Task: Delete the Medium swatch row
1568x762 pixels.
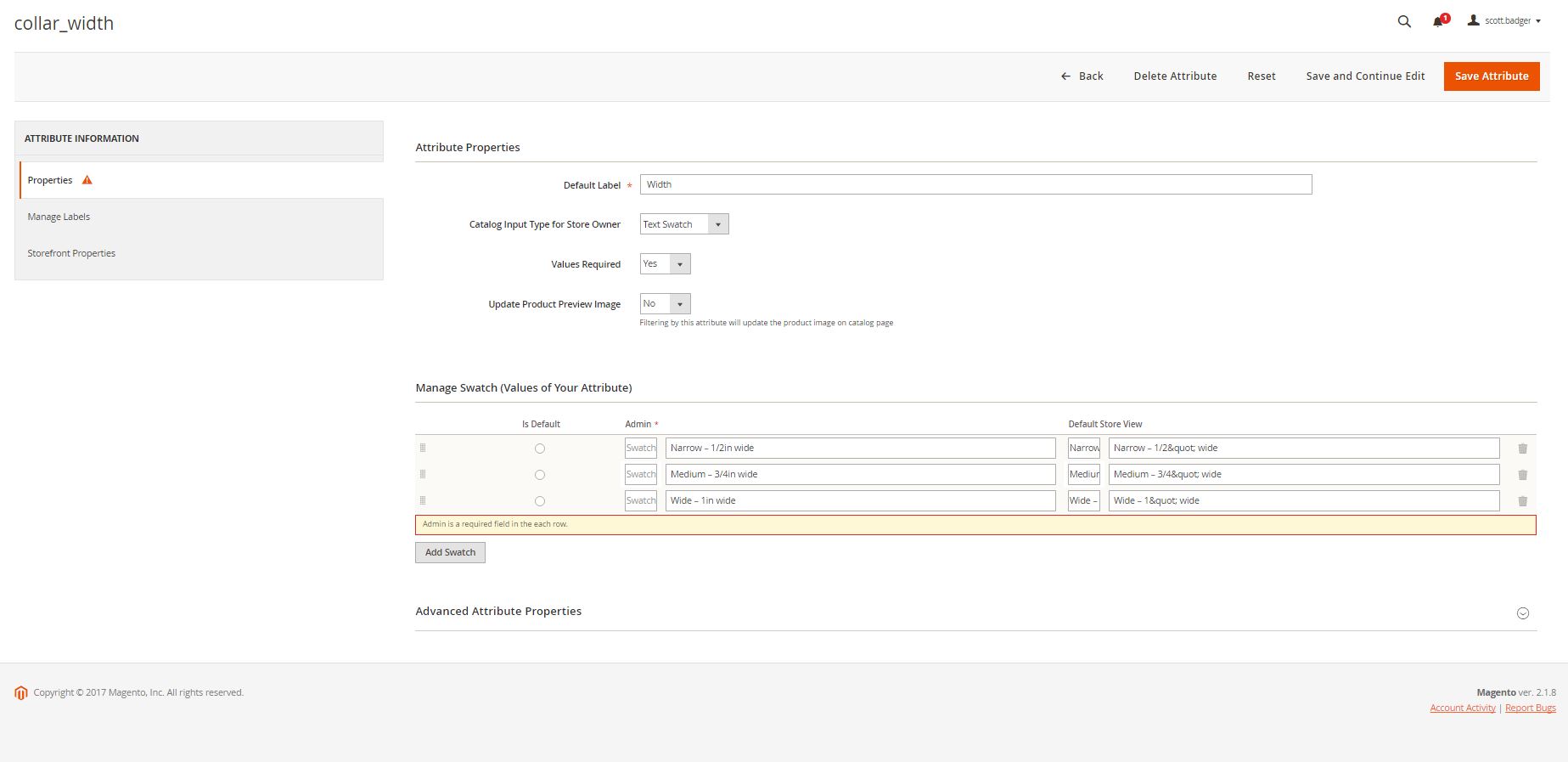Action: (x=1522, y=475)
